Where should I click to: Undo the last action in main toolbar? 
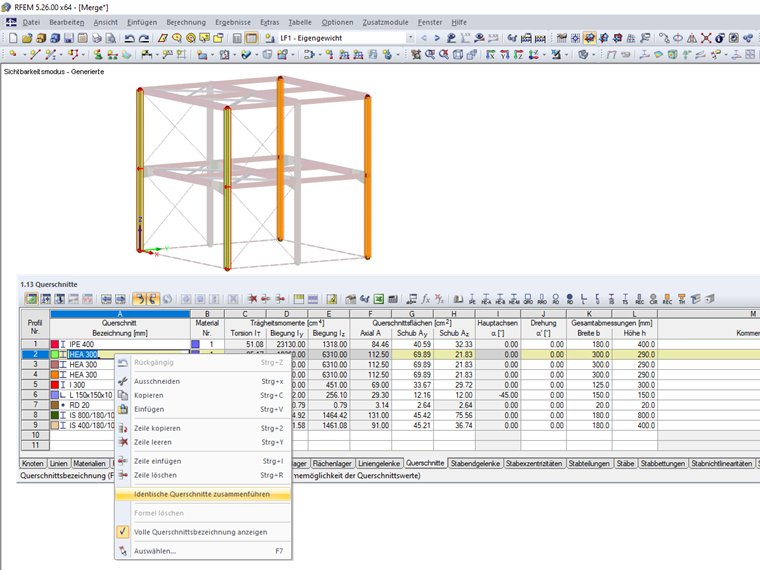(129, 38)
